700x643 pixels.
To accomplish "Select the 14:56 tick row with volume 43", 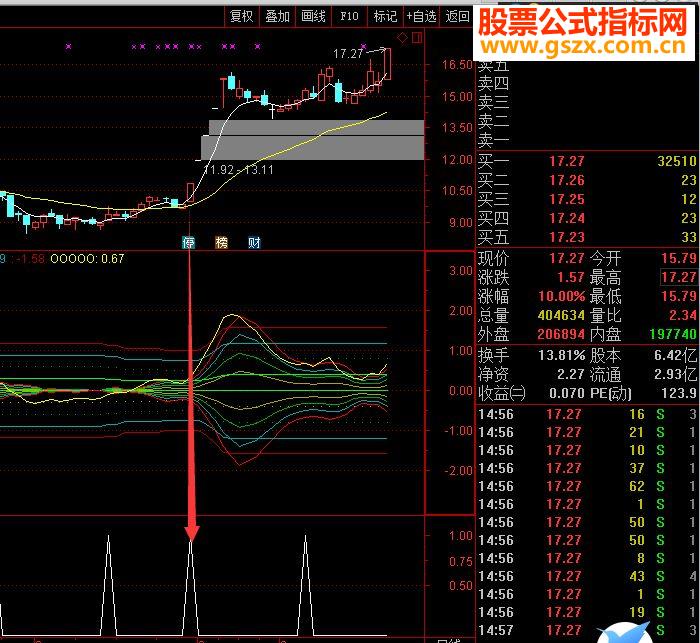I will click(587, 576).
